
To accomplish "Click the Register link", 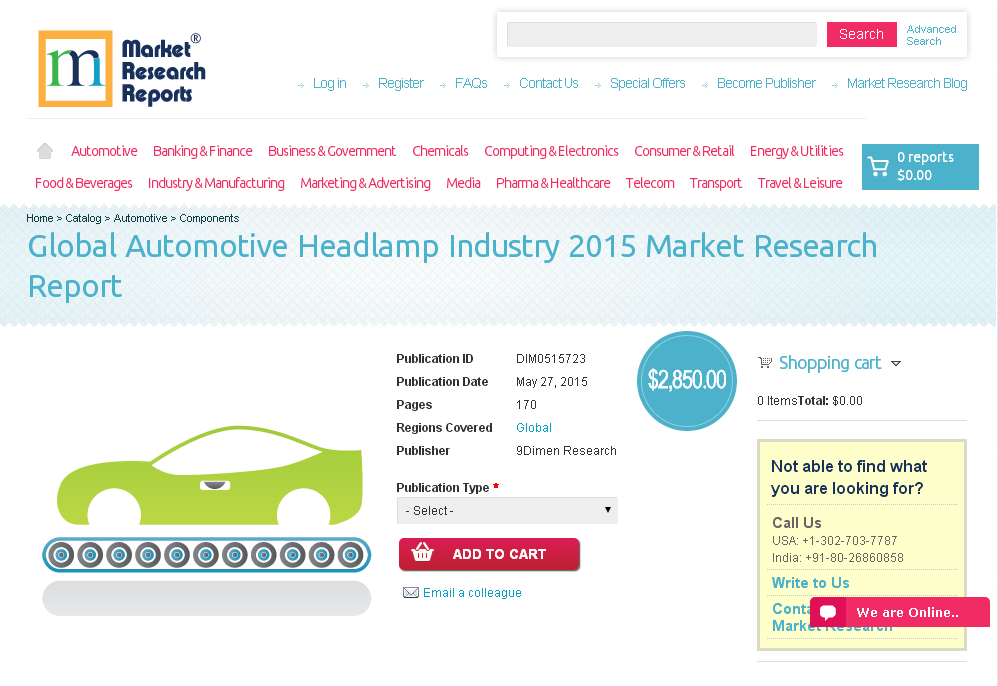I will pyautogui.click(x=400, y=83).
